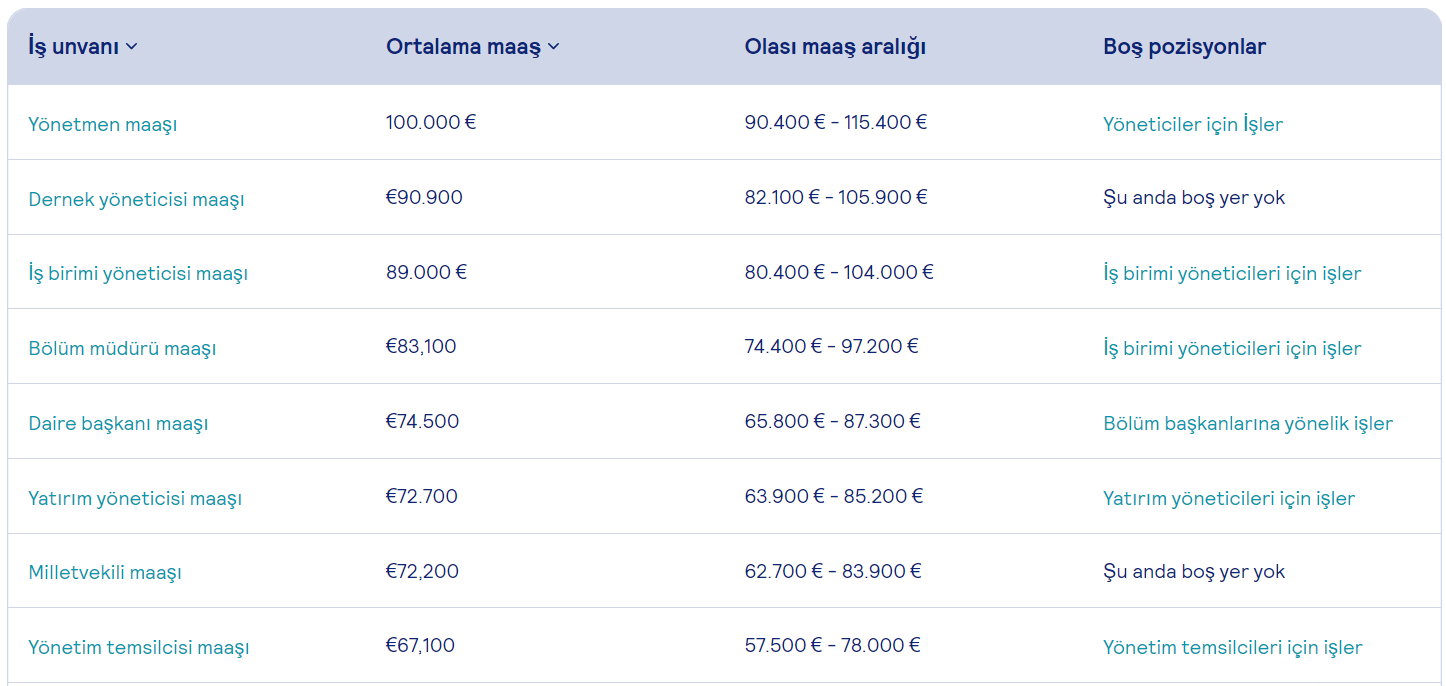This screenshot has width=1446, height=686.
Task: Sort by Ortalama maaş chevron
Action: pyautogui.click(x=554, y=47)
